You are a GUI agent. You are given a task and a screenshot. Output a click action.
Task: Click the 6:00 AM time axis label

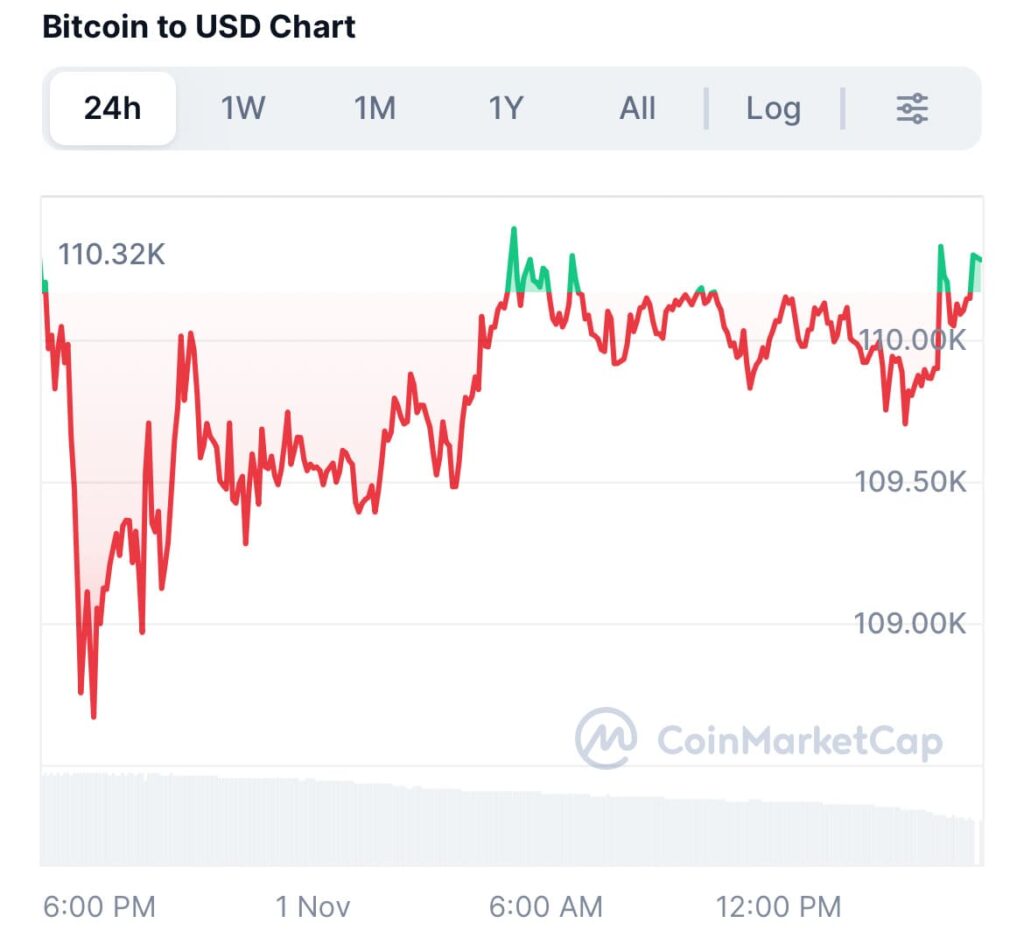coord(545,907)
